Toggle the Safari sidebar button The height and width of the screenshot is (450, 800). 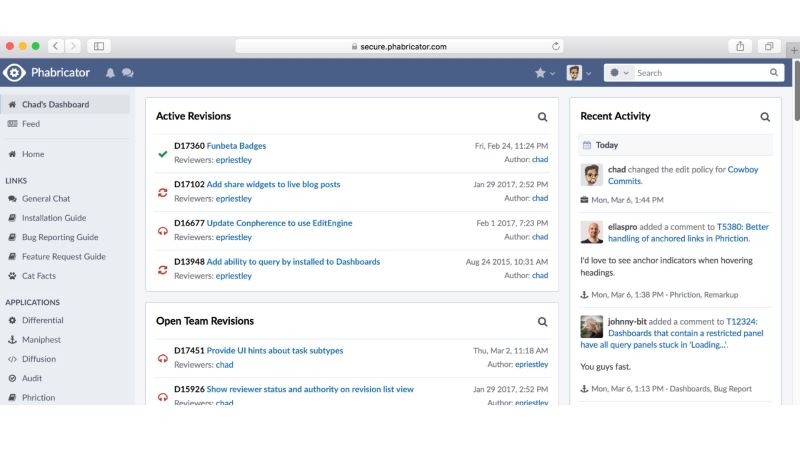(x=99, y=46)
